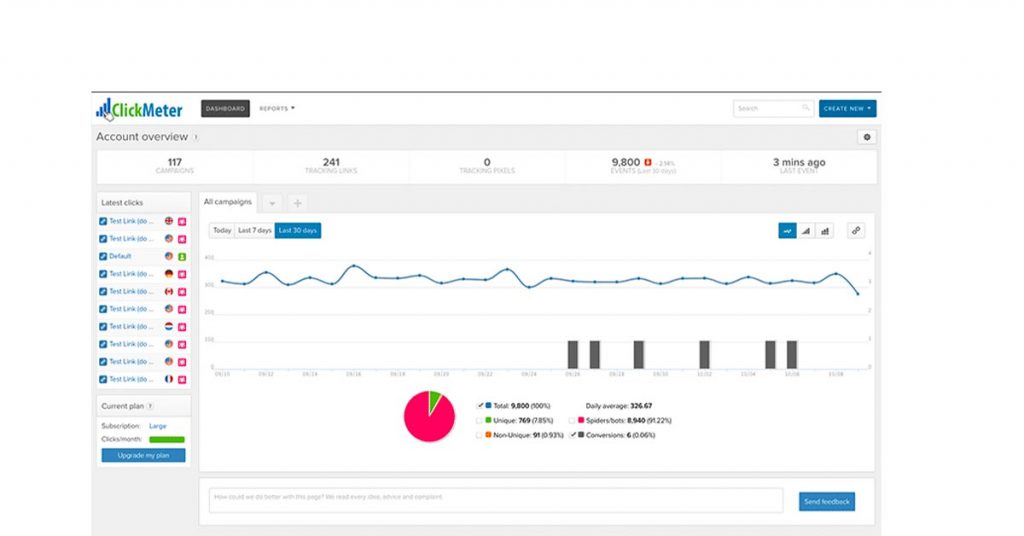Click the pie chart

(429, 417)
